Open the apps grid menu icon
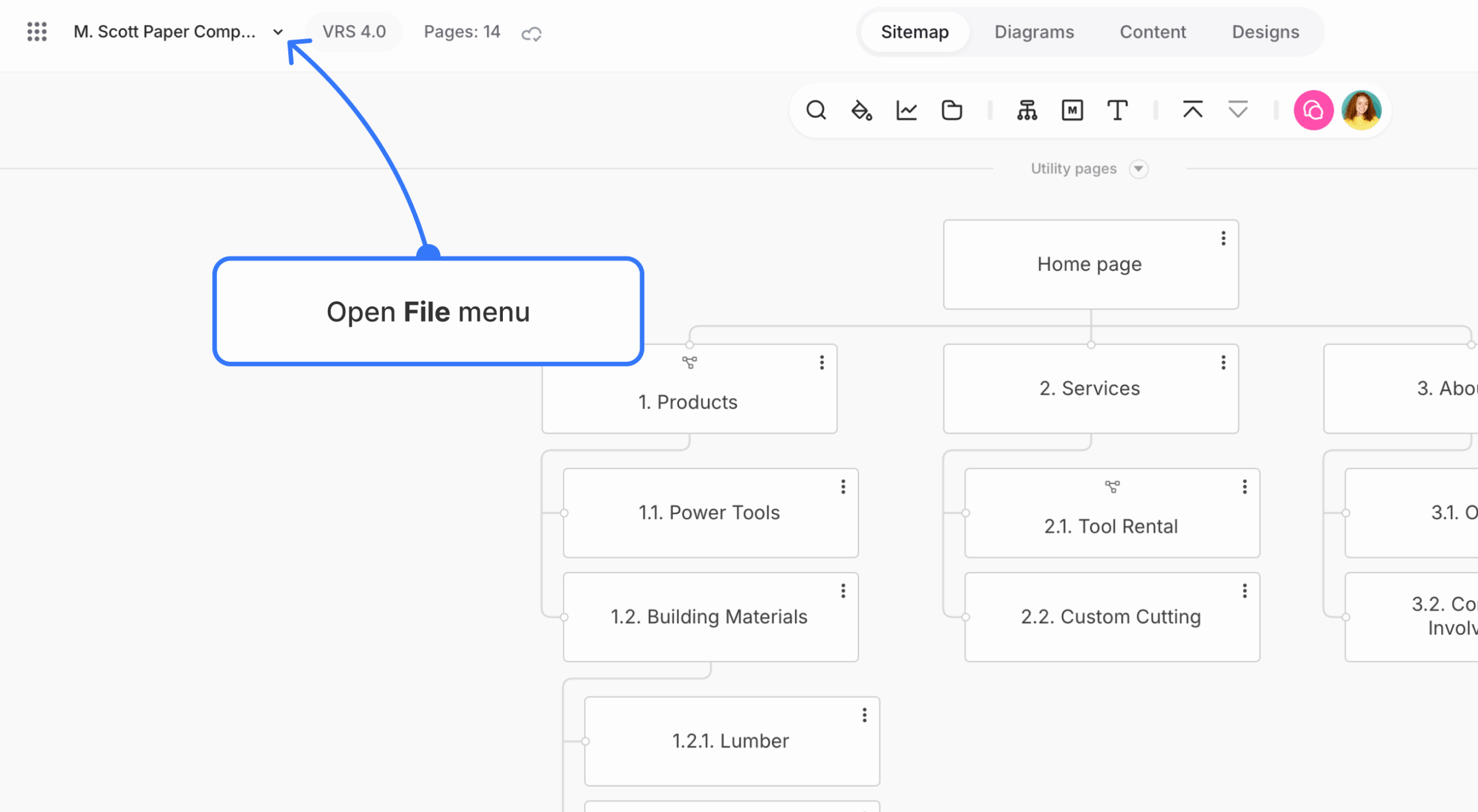The height and width of the screenshot is (812, 1478). point(37,32)
